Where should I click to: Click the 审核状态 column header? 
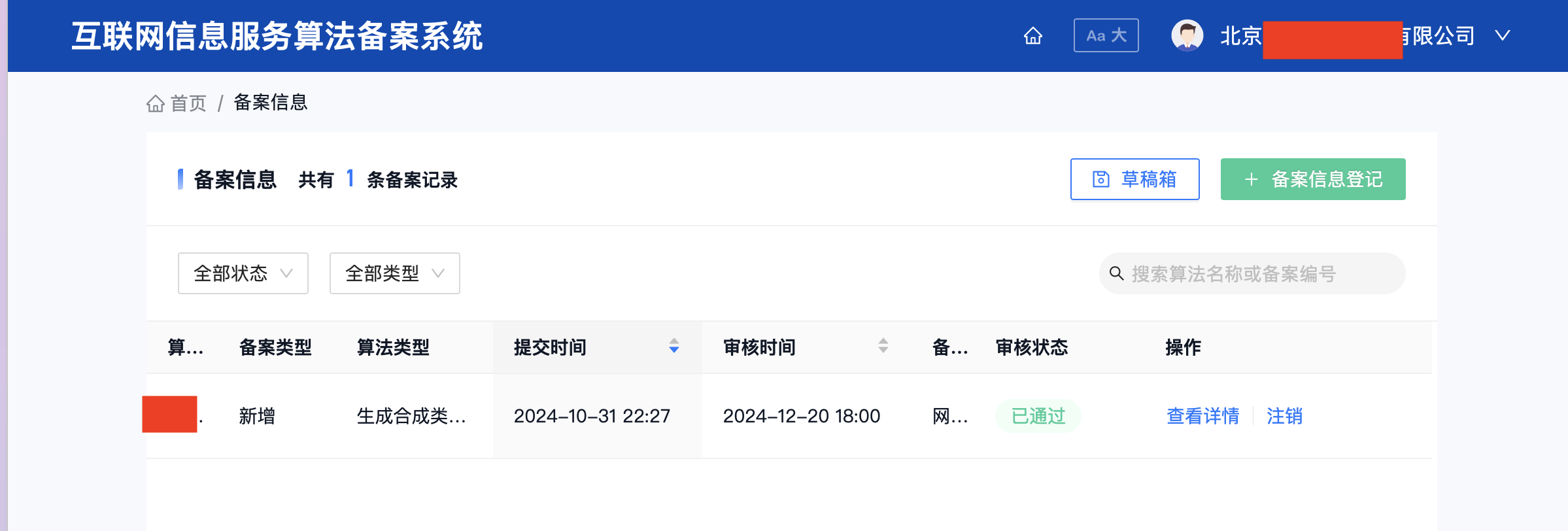(1031, 347)
